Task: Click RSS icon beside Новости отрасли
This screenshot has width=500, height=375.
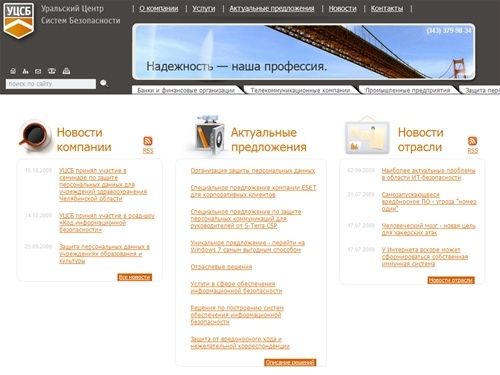Action: coord(472,141)
